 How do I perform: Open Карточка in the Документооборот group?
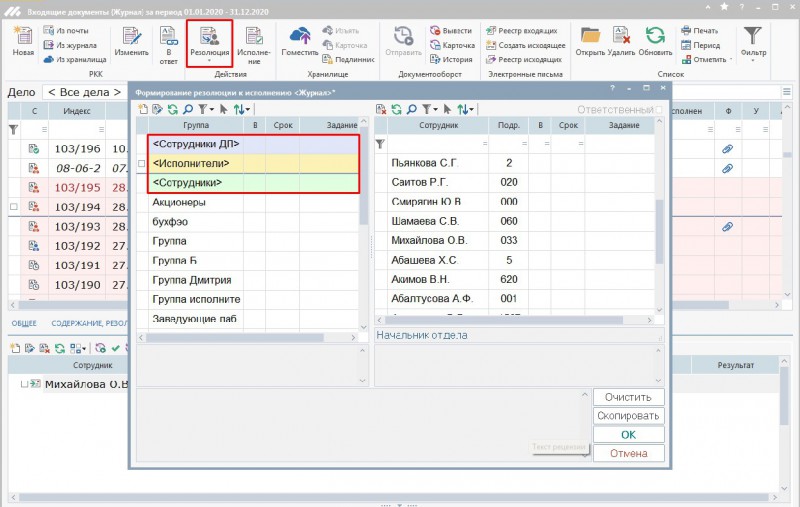click(453, 45)
